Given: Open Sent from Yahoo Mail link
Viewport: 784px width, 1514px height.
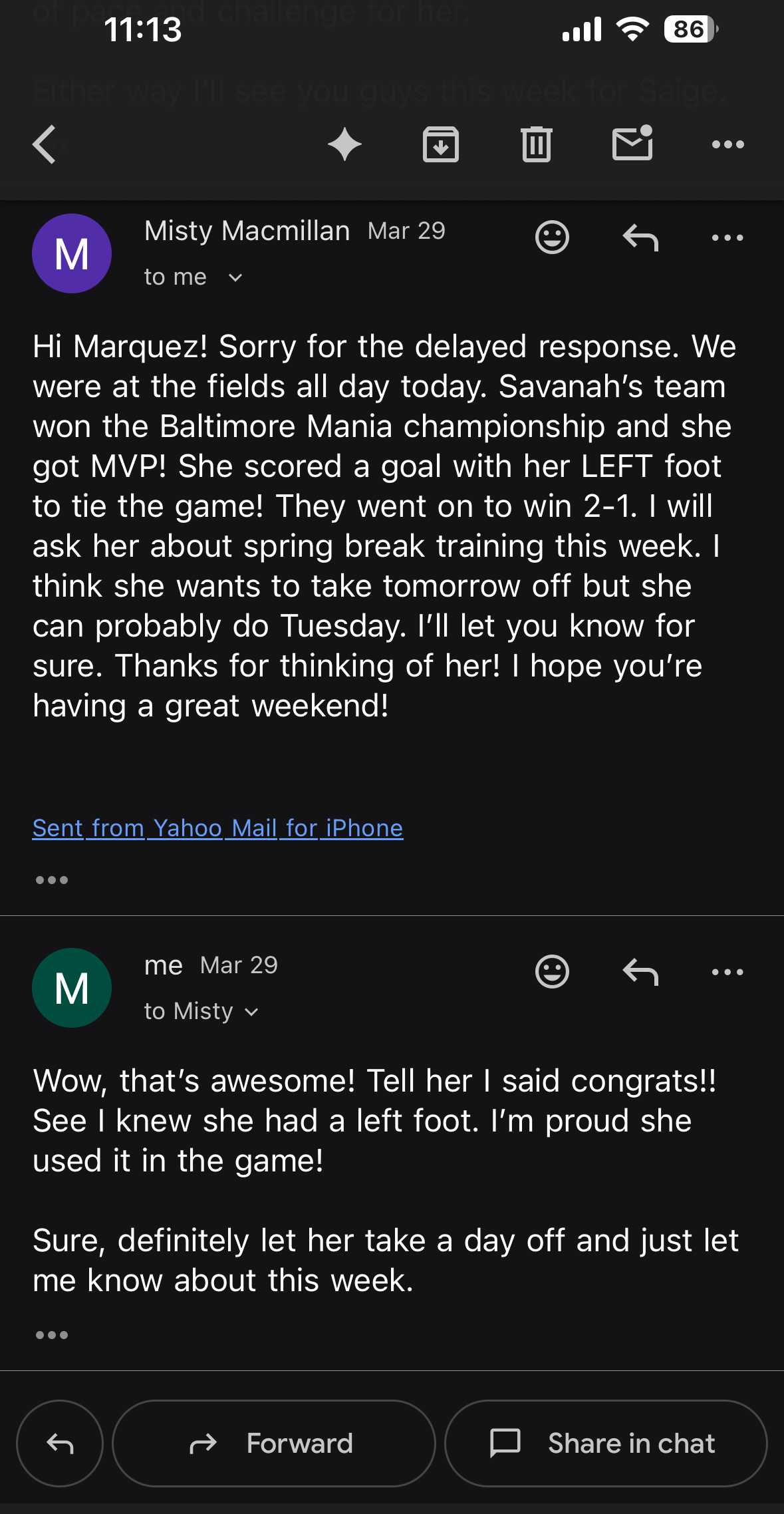Looking at the screenshot, I should [217, 828].
